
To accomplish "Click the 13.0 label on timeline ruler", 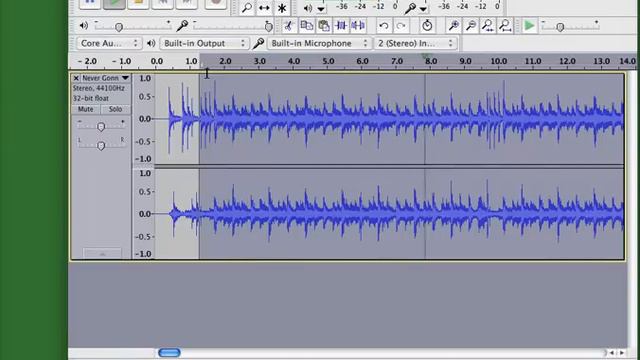I will point(602,61).
